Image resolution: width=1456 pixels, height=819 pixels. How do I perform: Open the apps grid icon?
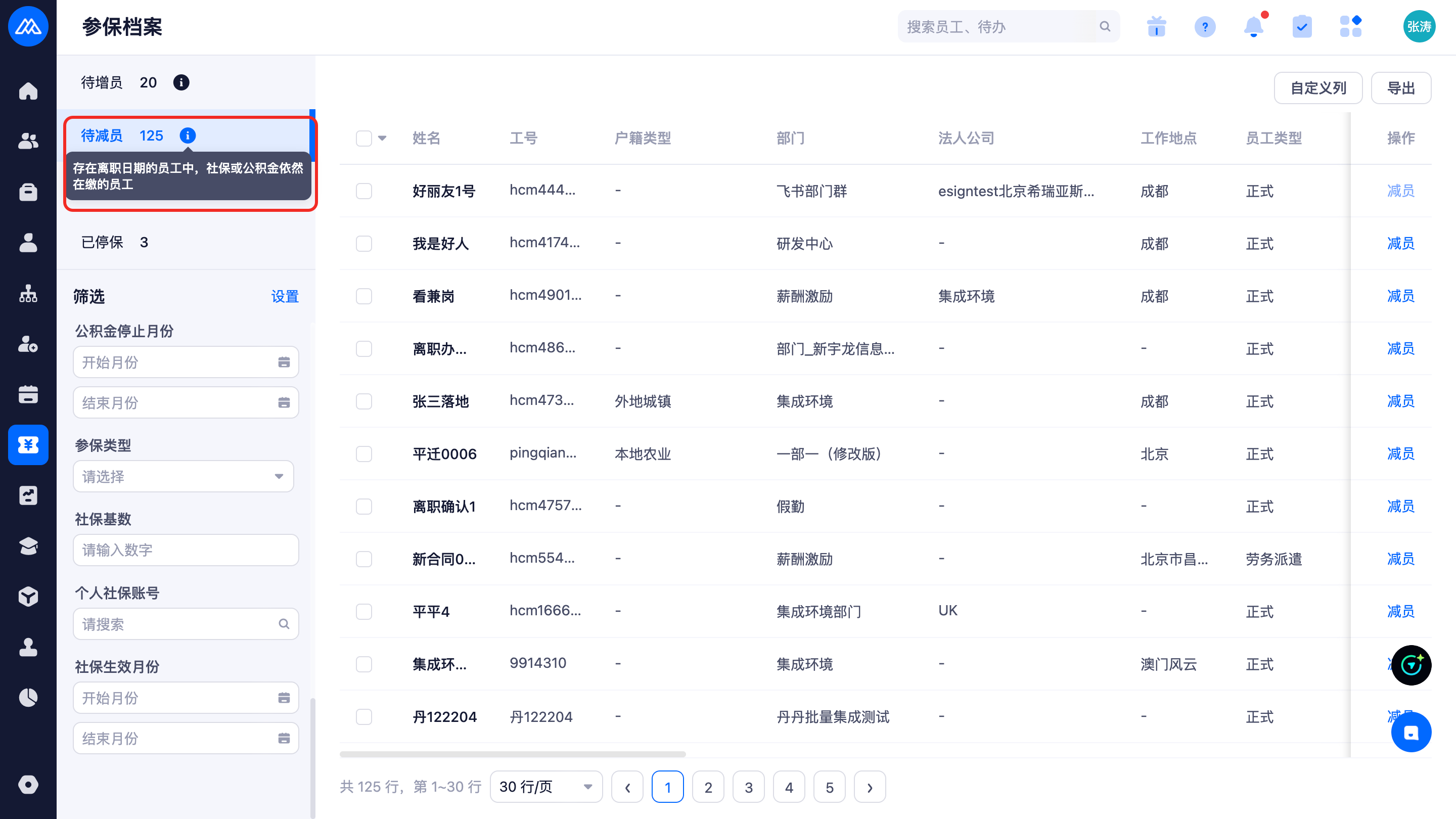tap(1350, 27)
